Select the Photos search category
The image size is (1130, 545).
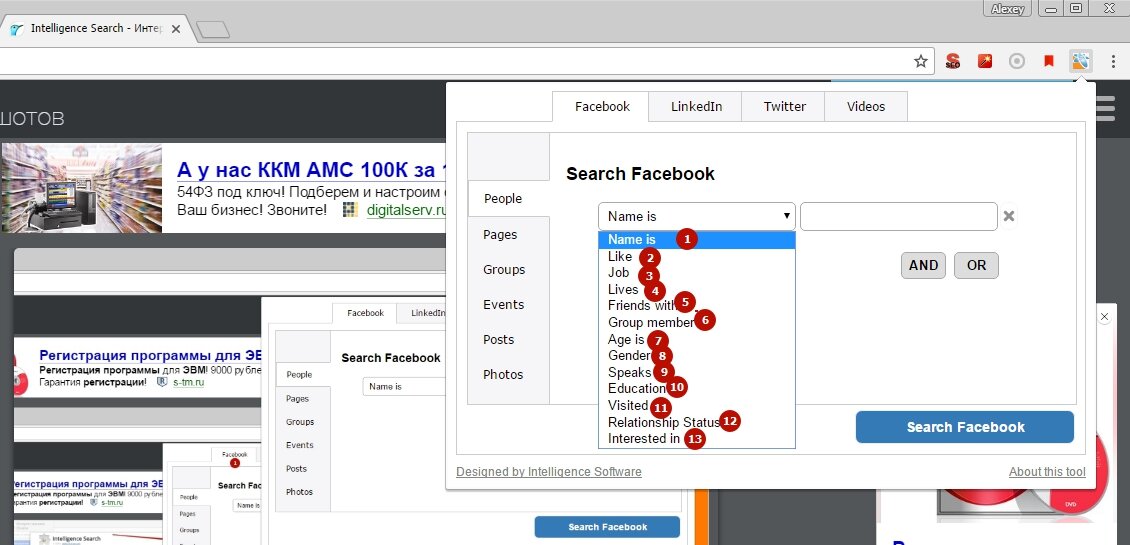(508, 374)
